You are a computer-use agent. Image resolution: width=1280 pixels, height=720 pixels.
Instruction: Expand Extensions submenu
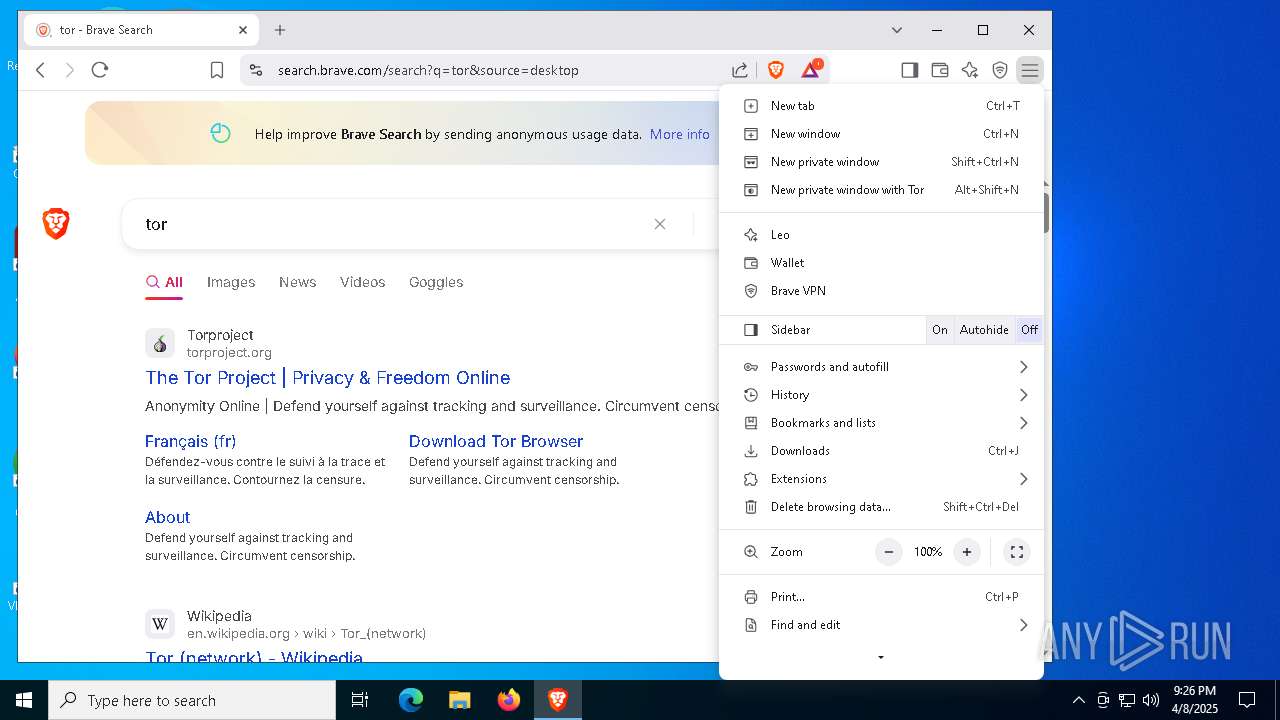pyautogui.click(x=881, y=479)
